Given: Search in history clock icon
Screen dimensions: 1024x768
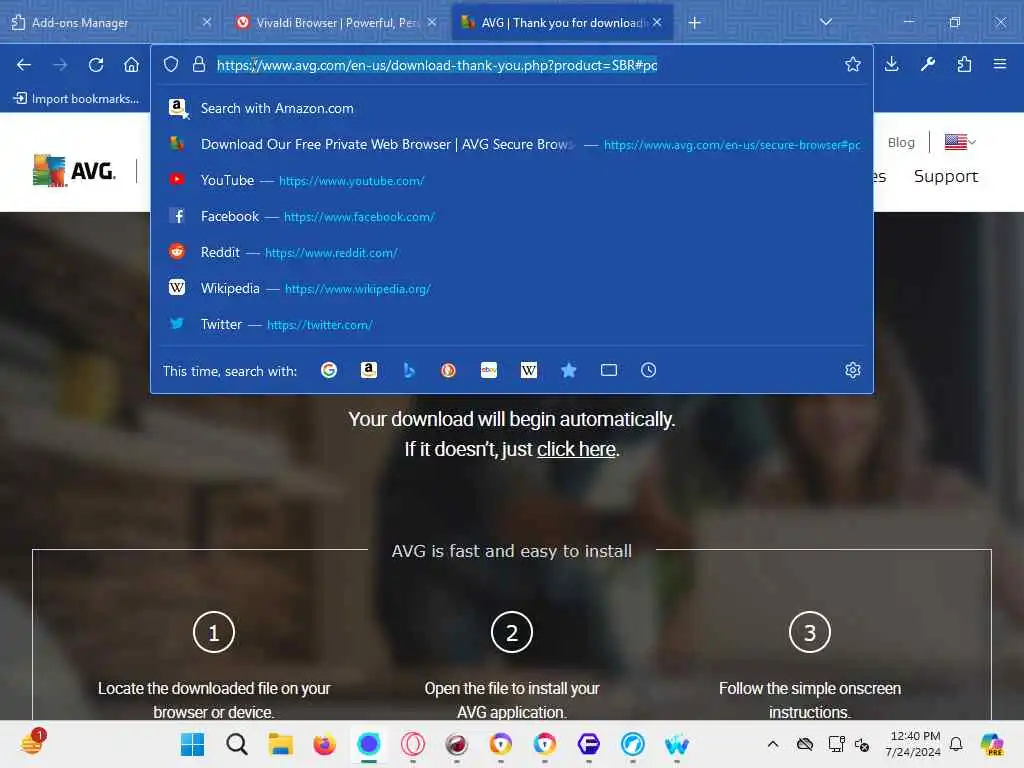Looking at the screenshot, I should [648, 370].
